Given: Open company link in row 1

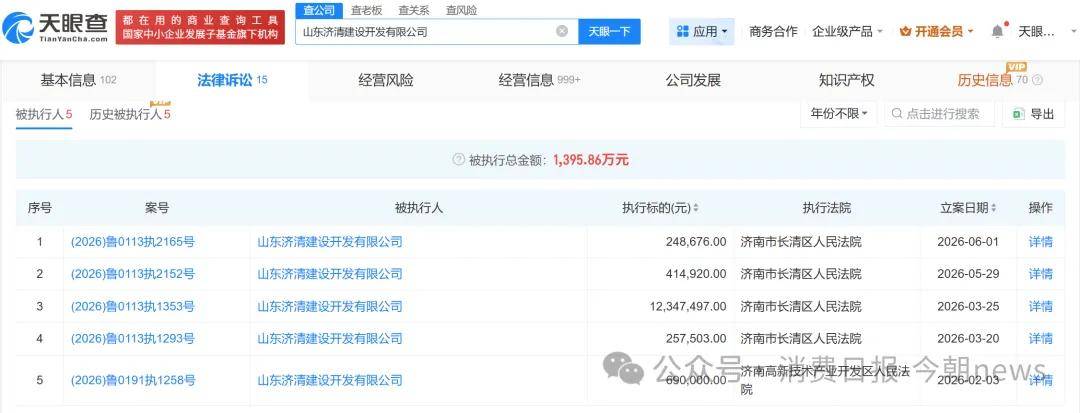Looking at the screenshot, I should [330, 242].
